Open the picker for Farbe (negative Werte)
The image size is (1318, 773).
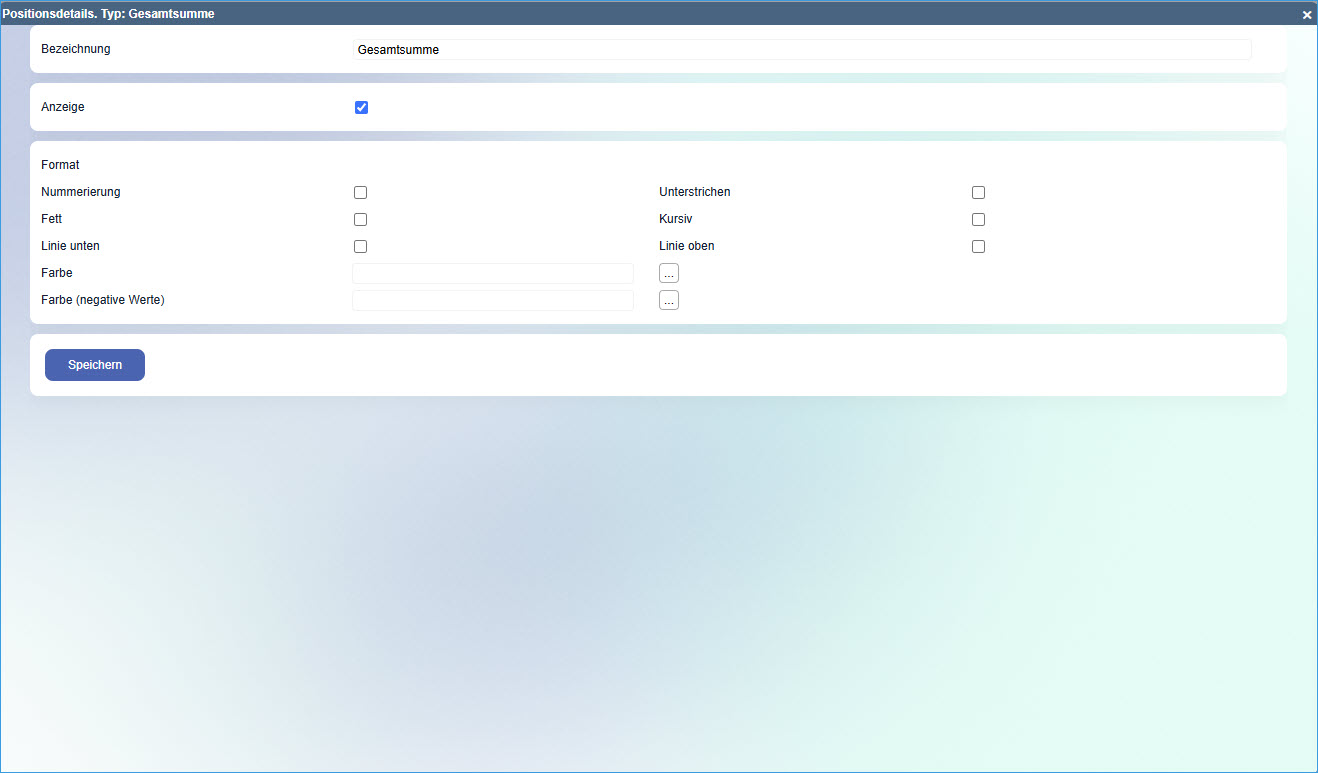(x=669, y=300)
